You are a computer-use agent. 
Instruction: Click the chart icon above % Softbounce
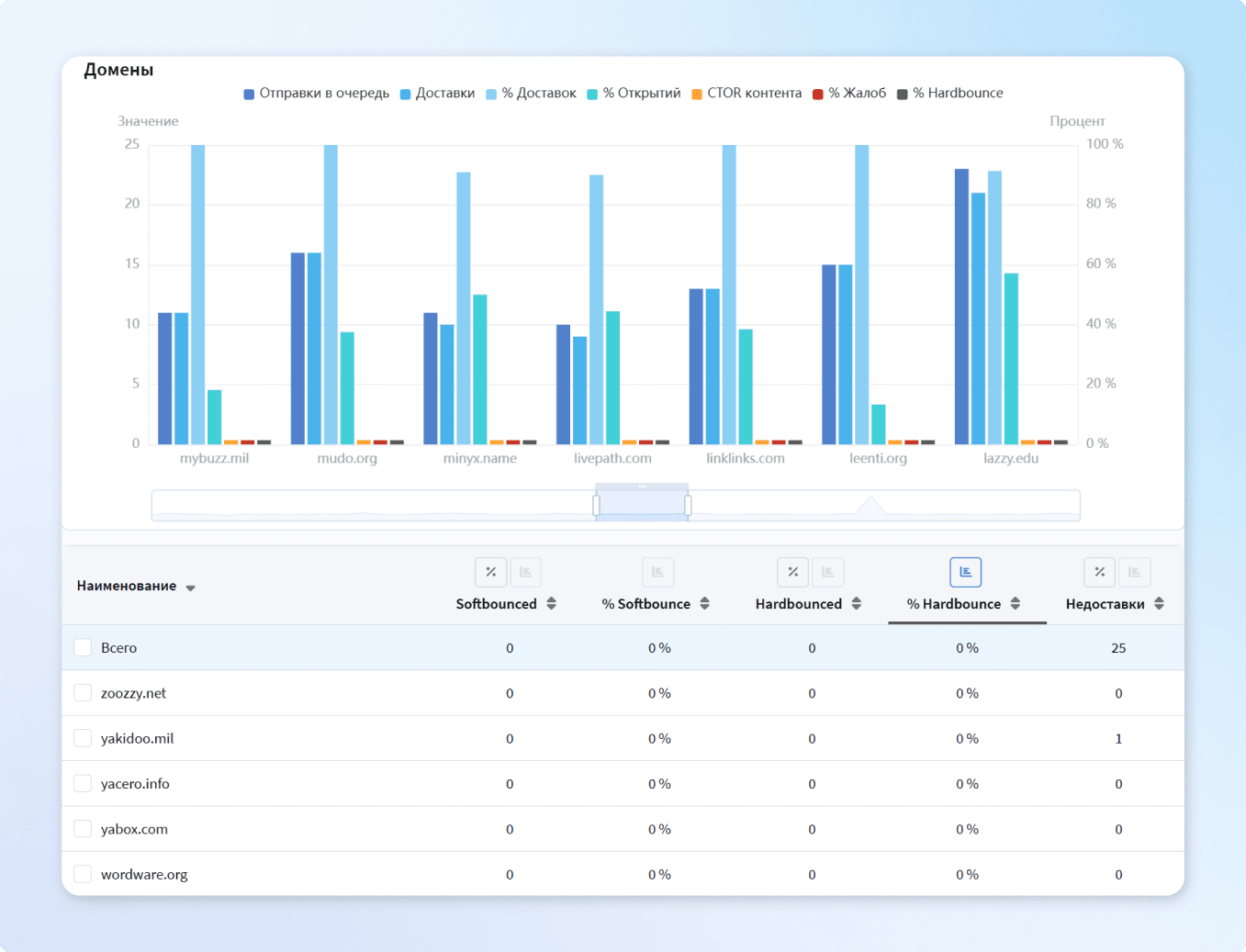(657, 572)
